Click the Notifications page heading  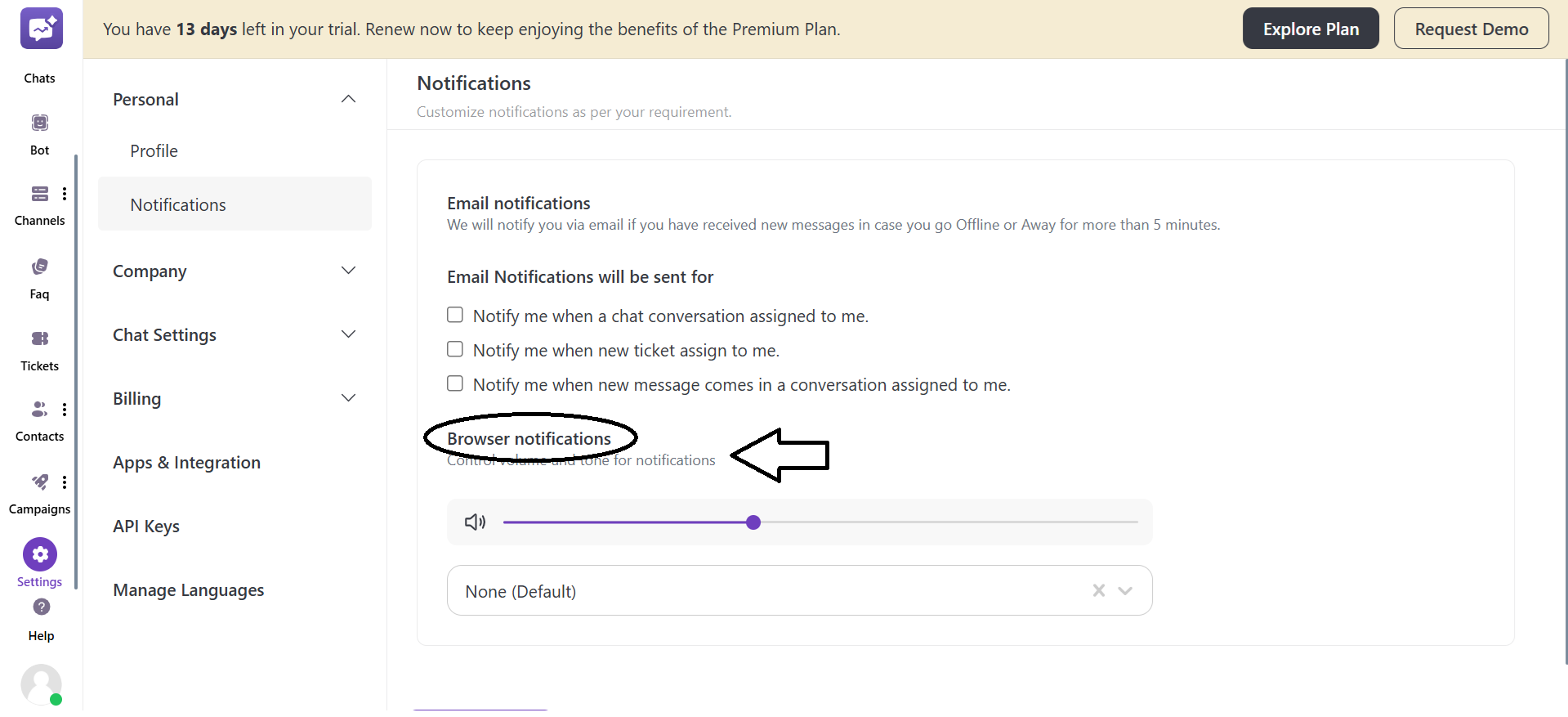(474, 83)
